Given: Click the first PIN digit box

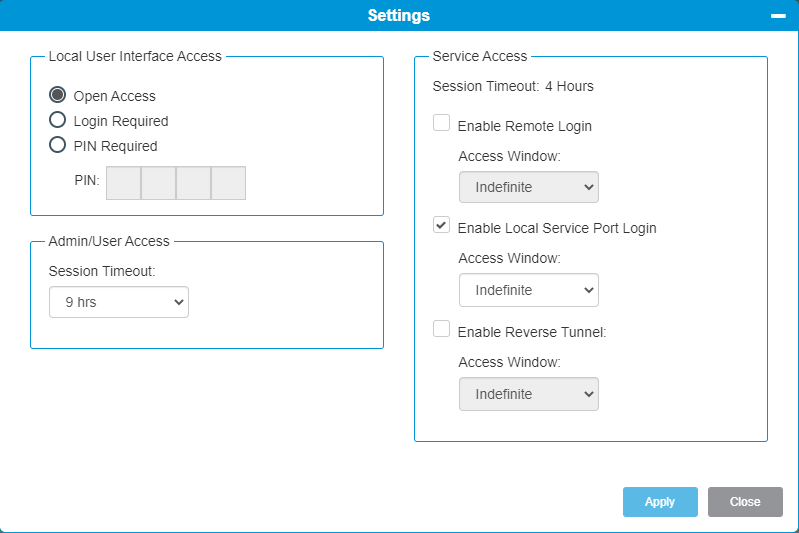Looking at the screenshot, I should pyautogui.click(x=123, y=183).
